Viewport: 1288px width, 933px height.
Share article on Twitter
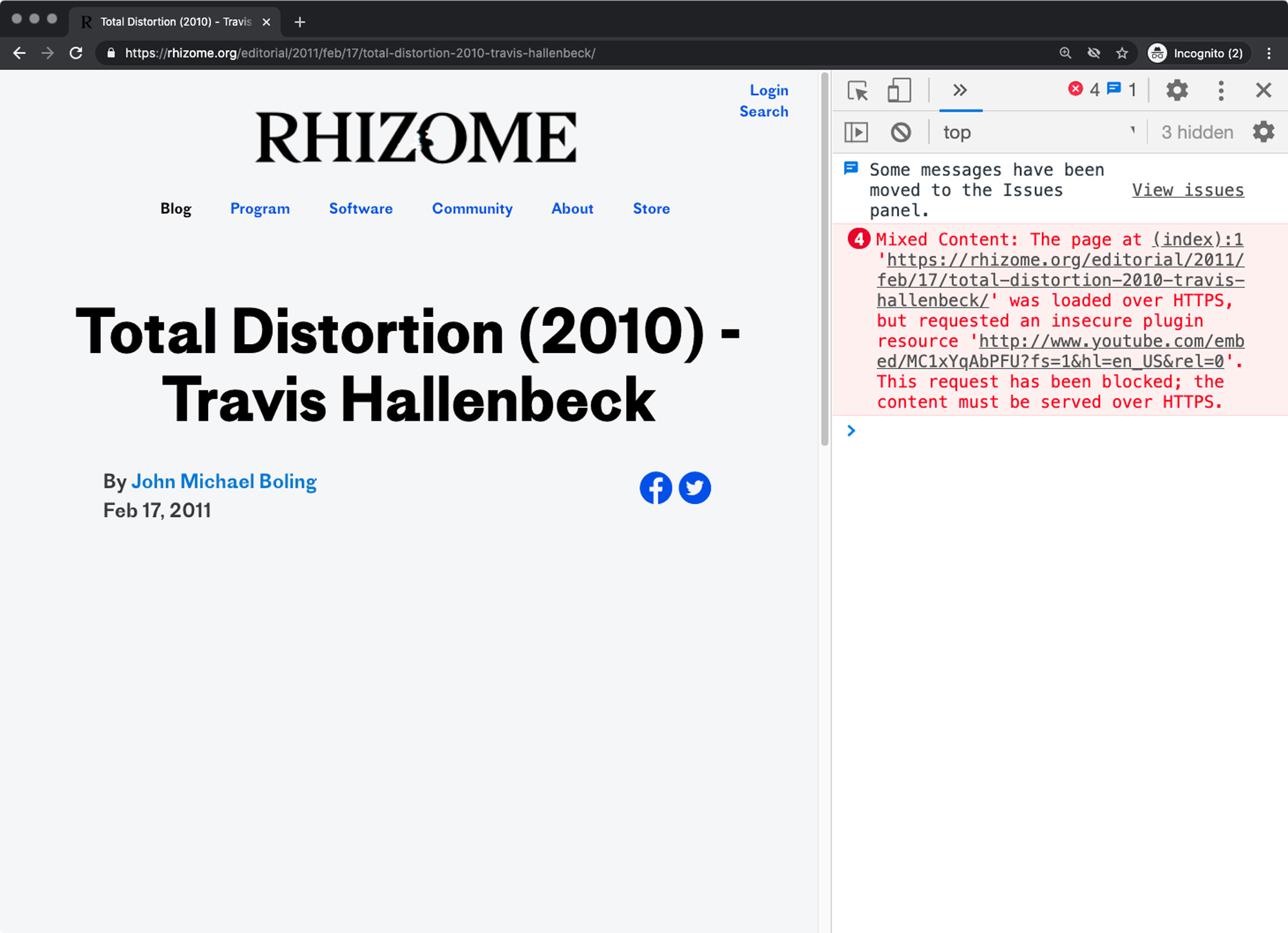coord(695,488)
